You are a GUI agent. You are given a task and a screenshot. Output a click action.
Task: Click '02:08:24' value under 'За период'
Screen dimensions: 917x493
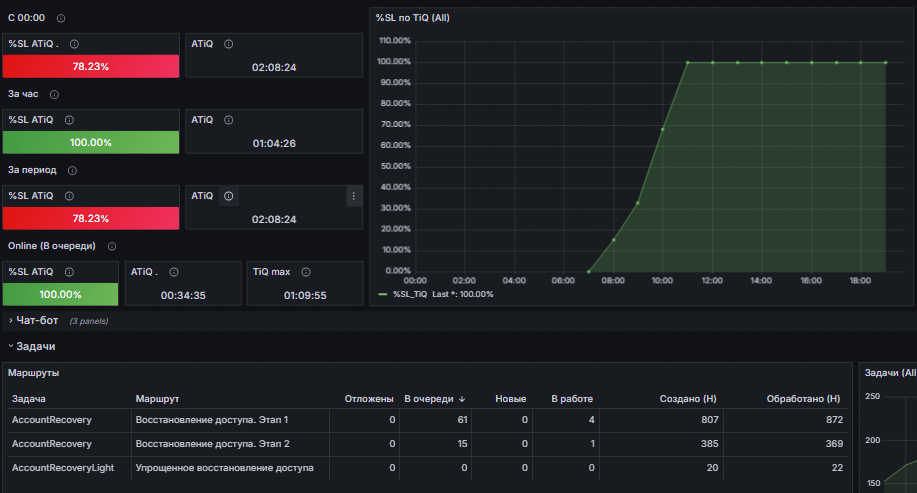[x=274, y=220]
